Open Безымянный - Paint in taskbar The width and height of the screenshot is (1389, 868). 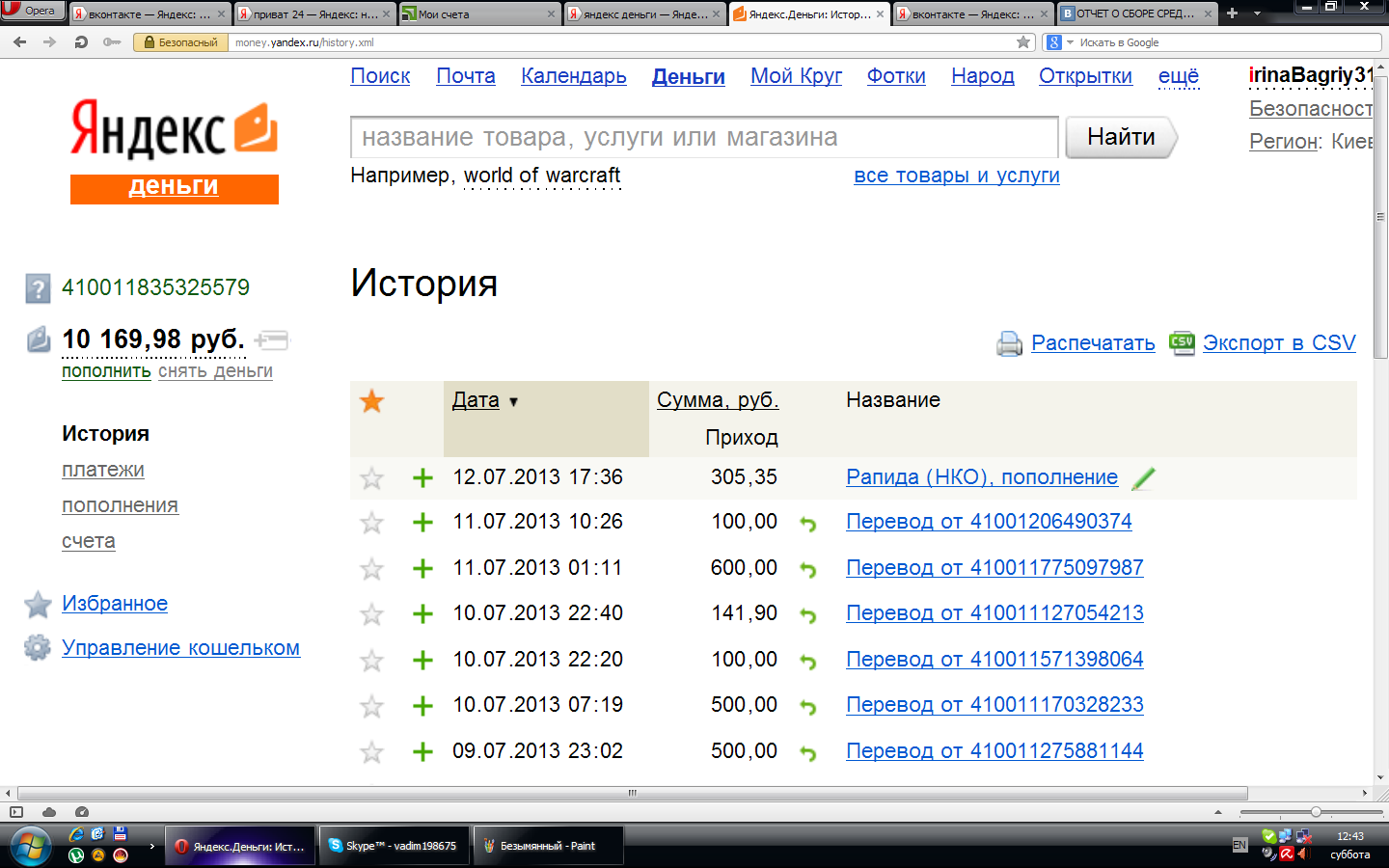(x=549, y=846)
